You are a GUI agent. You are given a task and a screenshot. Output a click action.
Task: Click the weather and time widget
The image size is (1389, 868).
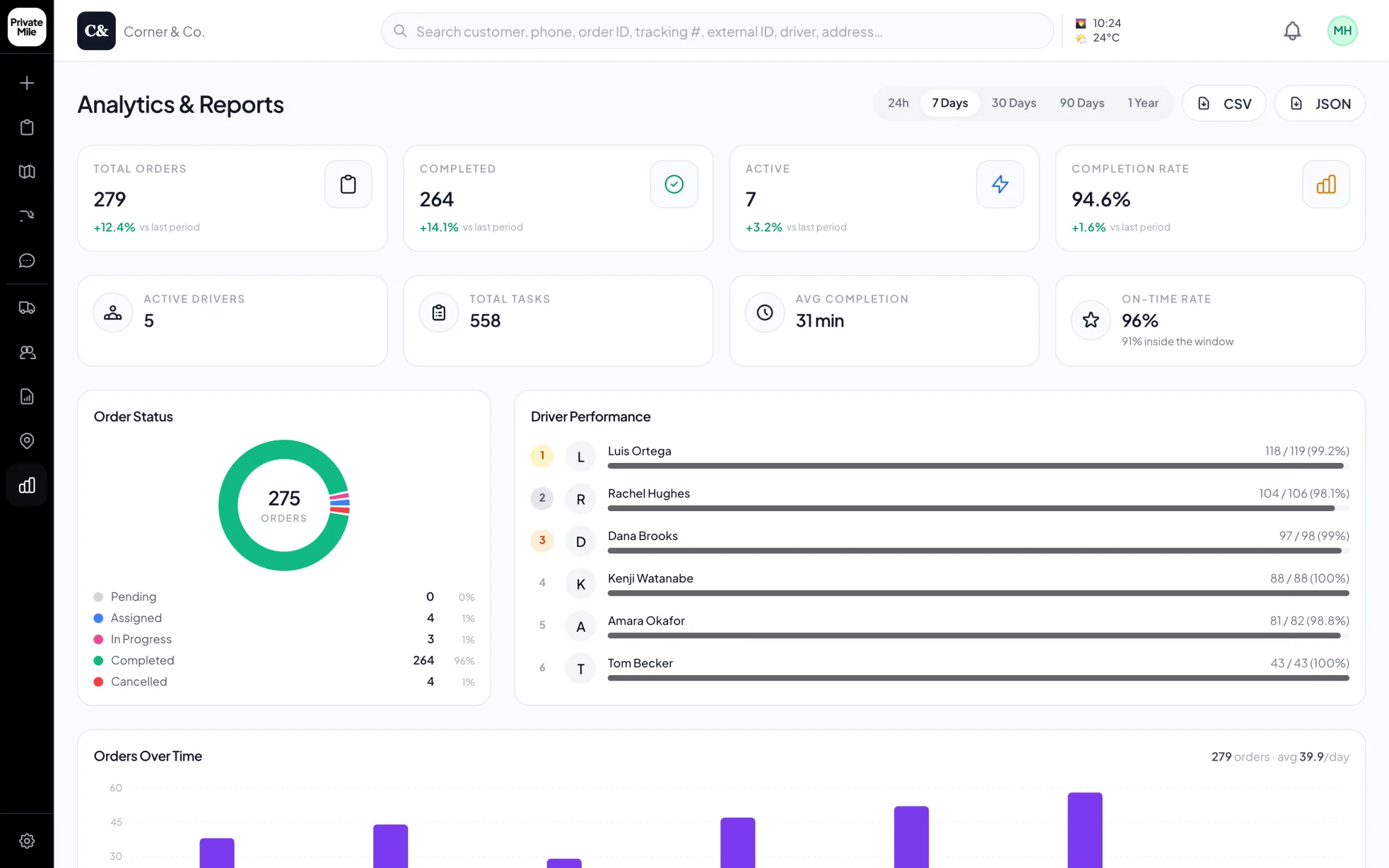[x=1098, y=31]
